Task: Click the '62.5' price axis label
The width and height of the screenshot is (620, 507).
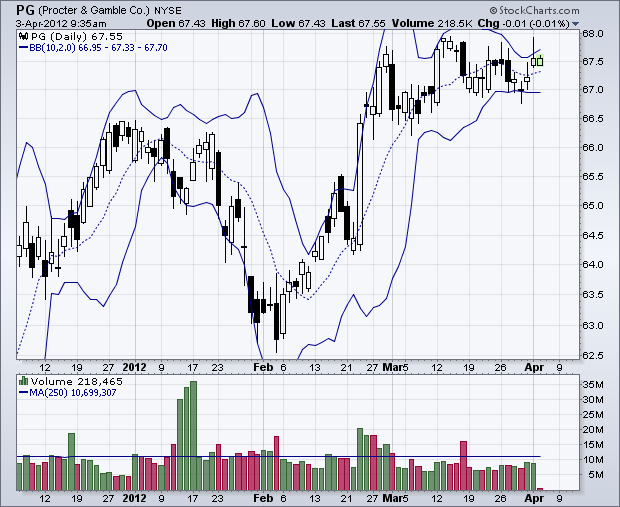Action: tap(592, 355)
